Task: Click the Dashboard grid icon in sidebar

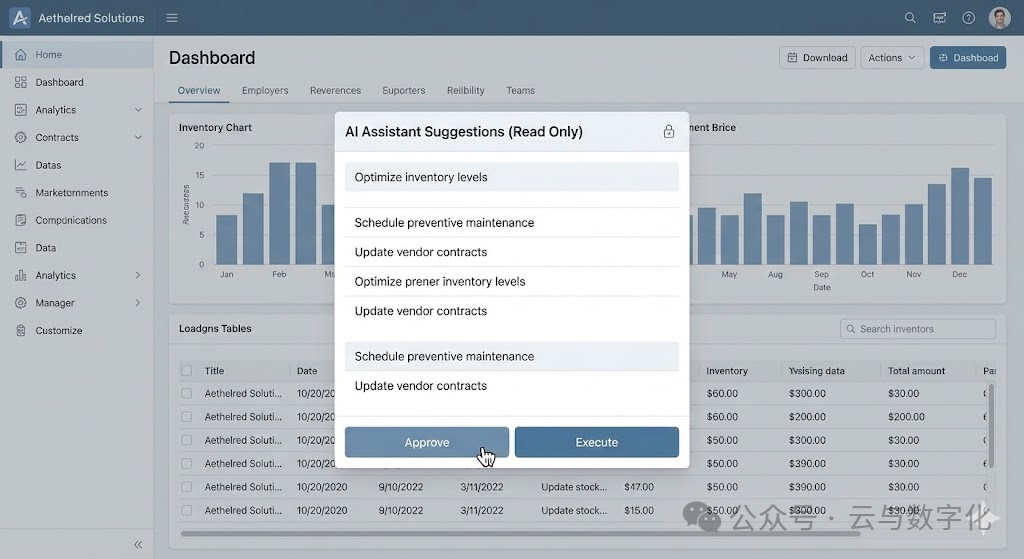Action: [x=21, y=82]
